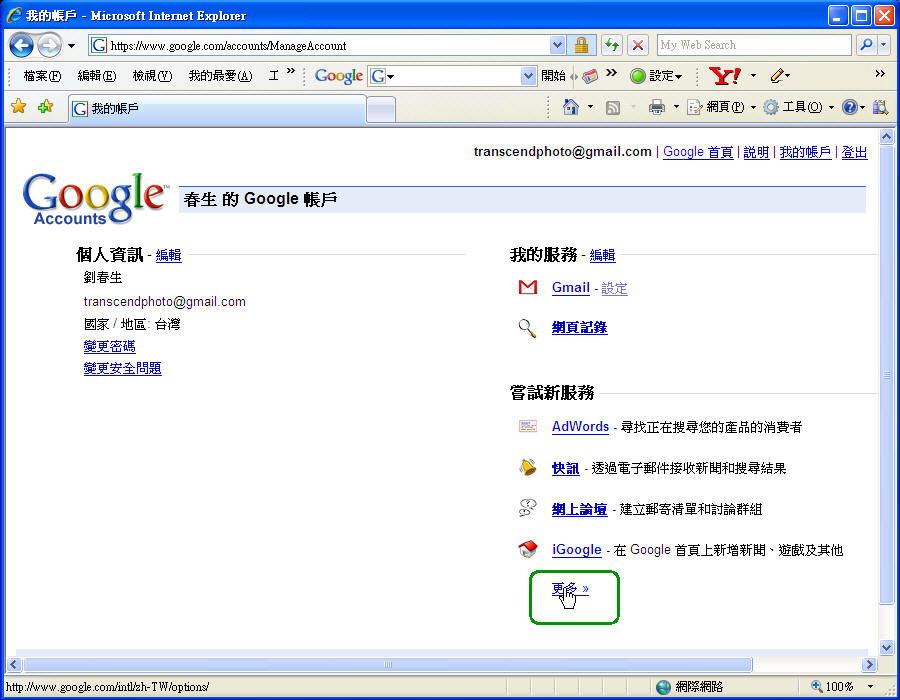Image resolution: width=900 pixels, height=700 pixels.
Task: Click the iGoogle house icon
Action: click(x=527, y=549)
